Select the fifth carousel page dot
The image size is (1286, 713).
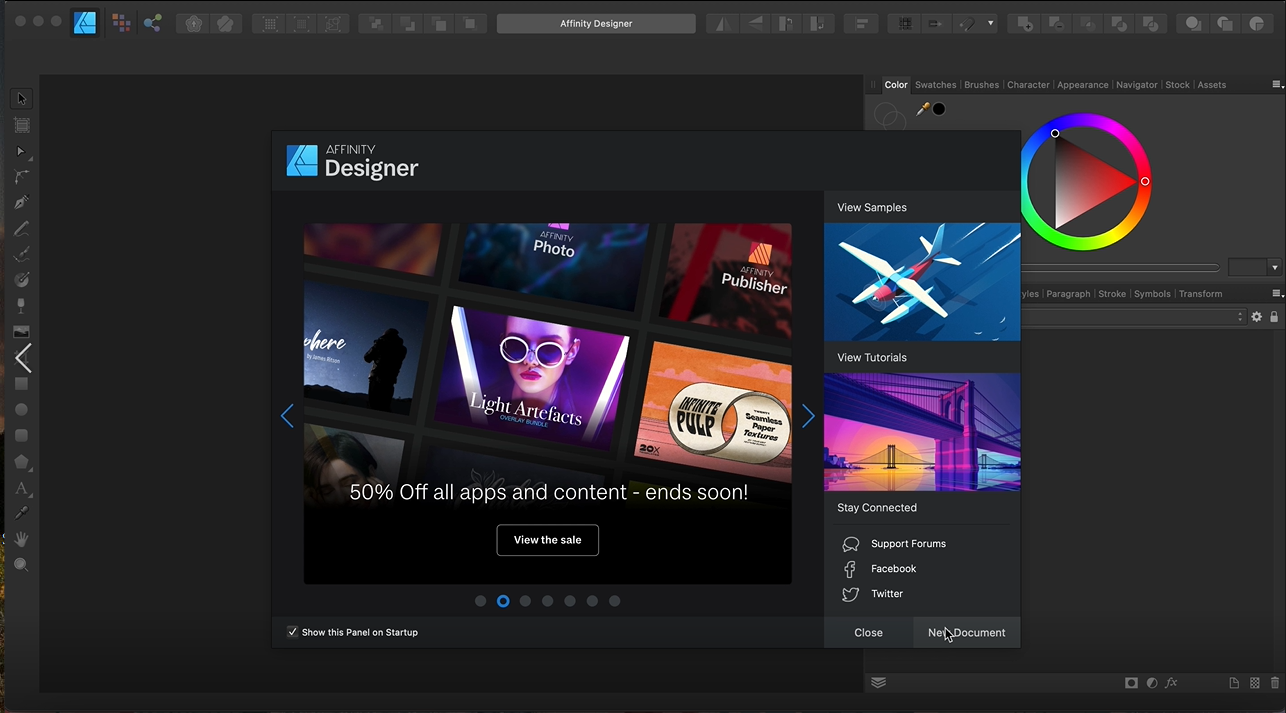570,601
